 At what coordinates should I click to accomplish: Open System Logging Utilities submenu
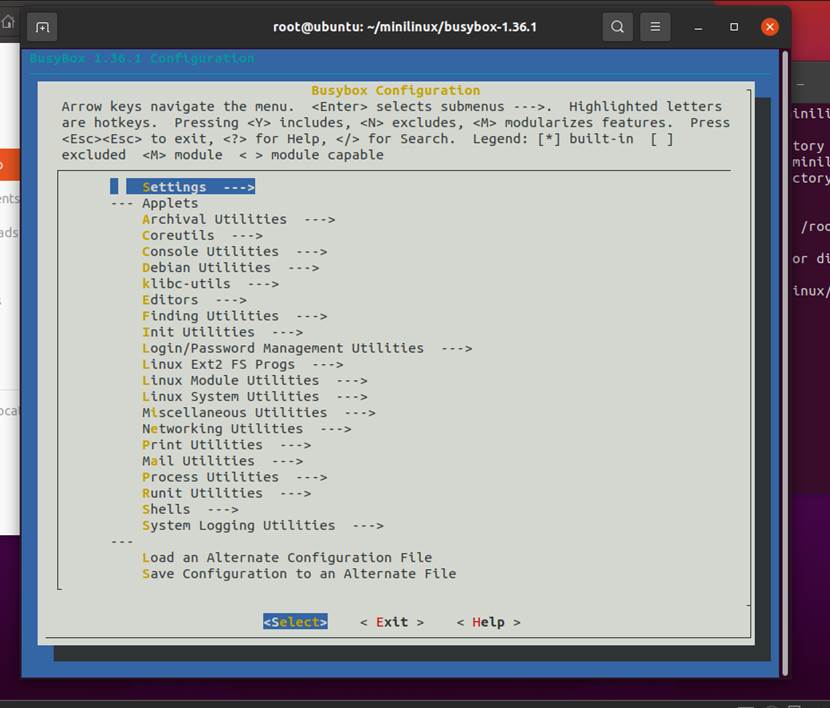(263, 525)
